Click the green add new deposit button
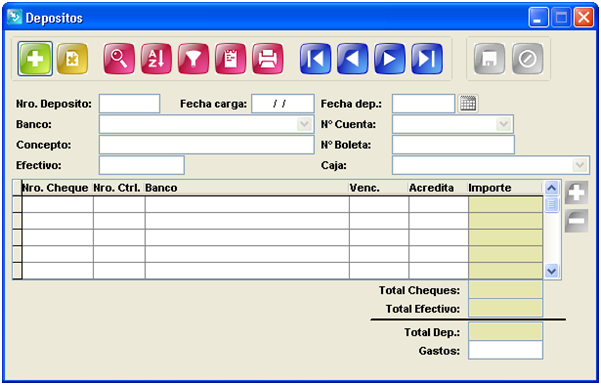This screenshot has height=385, width=601. tap(35, 59)
